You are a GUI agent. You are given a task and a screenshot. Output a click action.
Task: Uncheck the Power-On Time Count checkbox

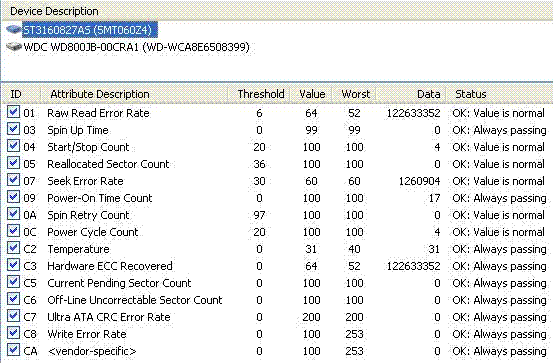[x=13, y=197]
